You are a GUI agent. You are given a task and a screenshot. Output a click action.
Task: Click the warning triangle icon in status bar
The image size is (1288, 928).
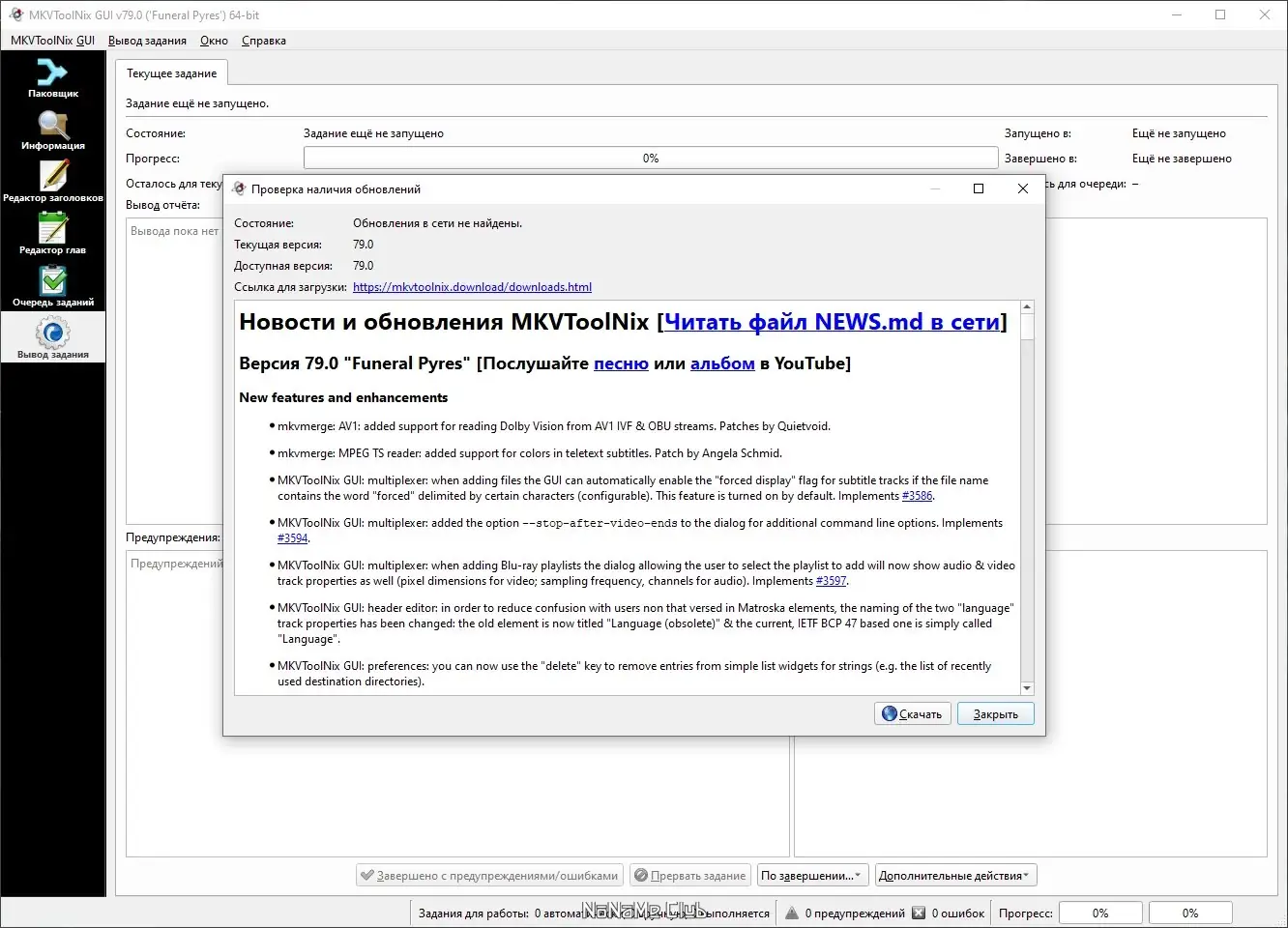click(792, 913)
